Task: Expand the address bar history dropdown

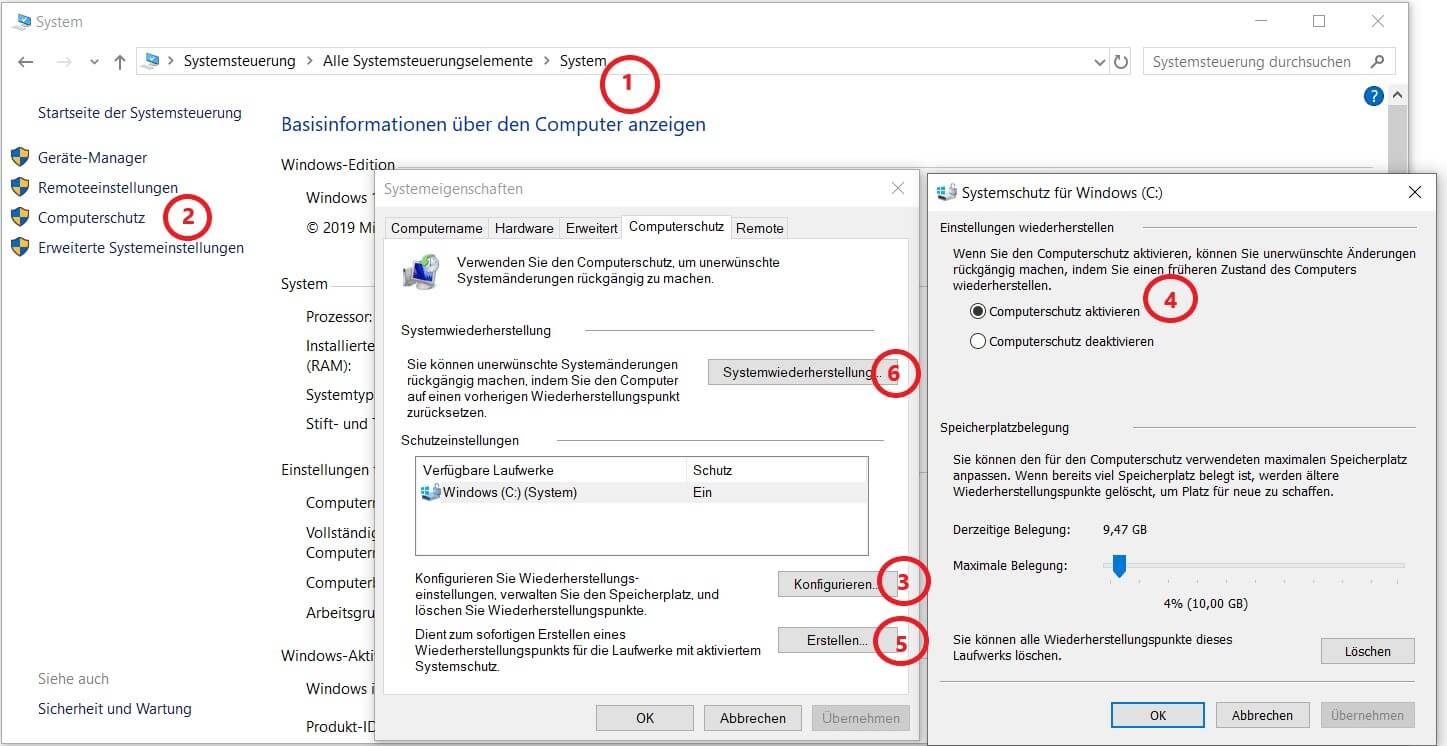Action: pos(1100,62)
